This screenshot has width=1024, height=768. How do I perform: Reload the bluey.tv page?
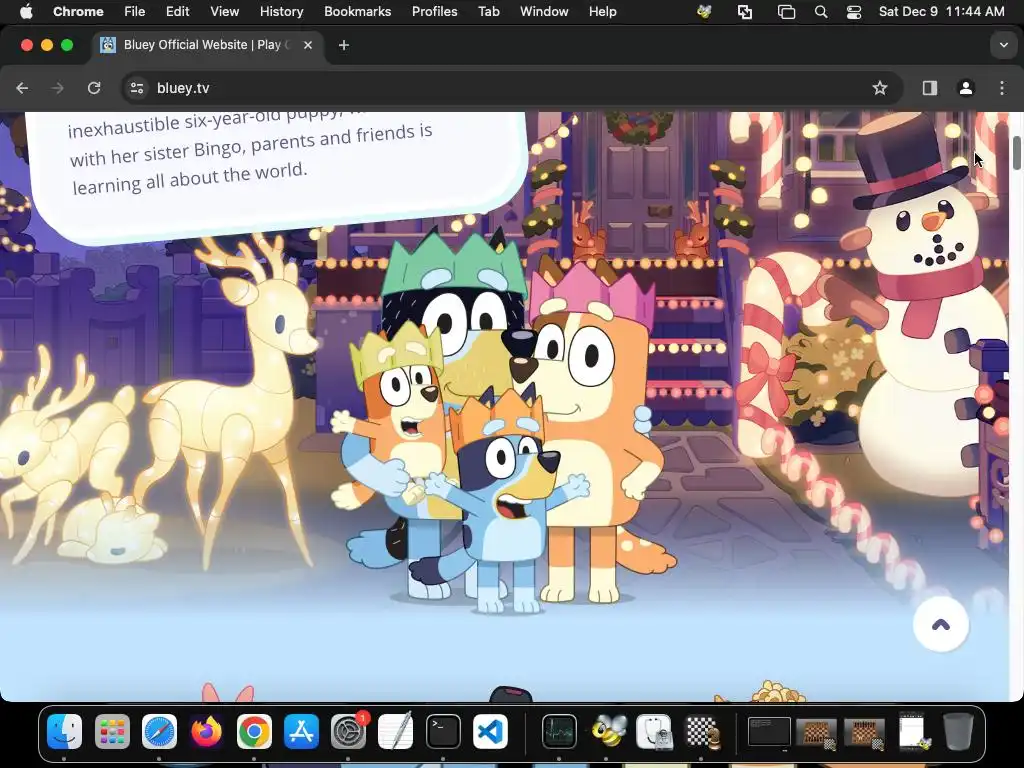coord(94,88)
